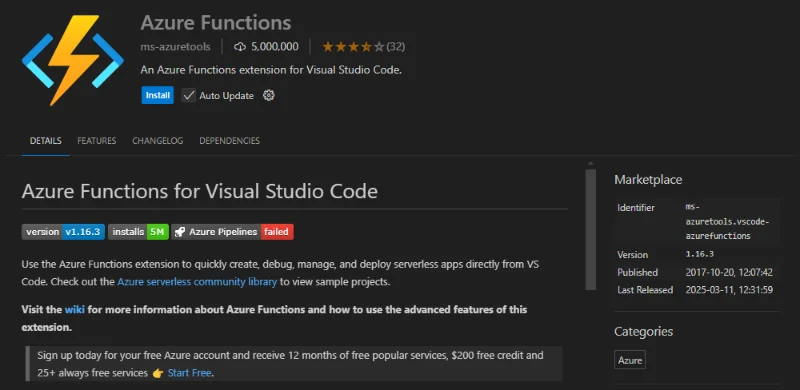Click the version v1.16.3 badge
Screen dimensions: 800x390
click(x=63, y=232)
